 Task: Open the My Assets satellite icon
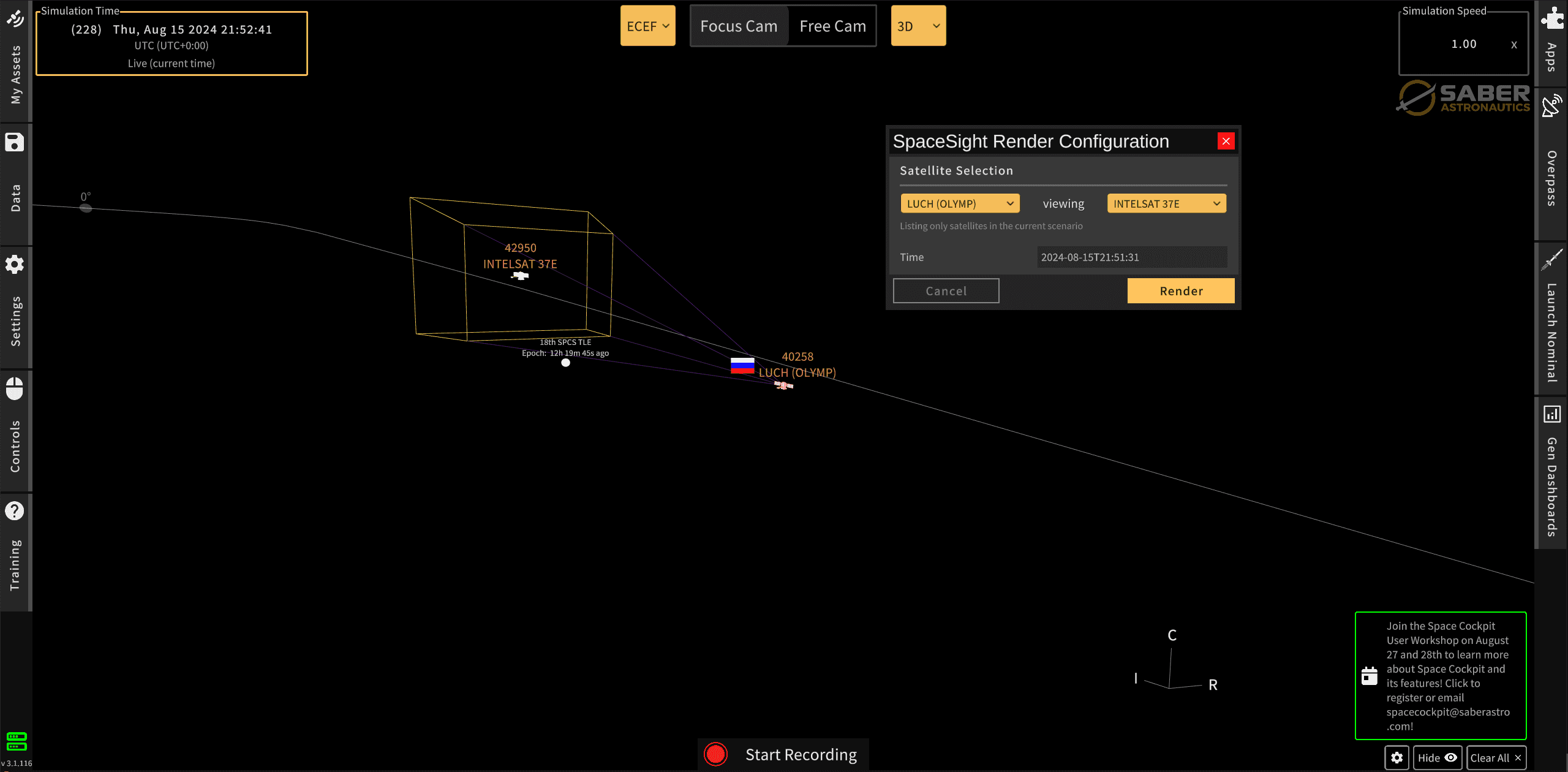coord(15,18)
